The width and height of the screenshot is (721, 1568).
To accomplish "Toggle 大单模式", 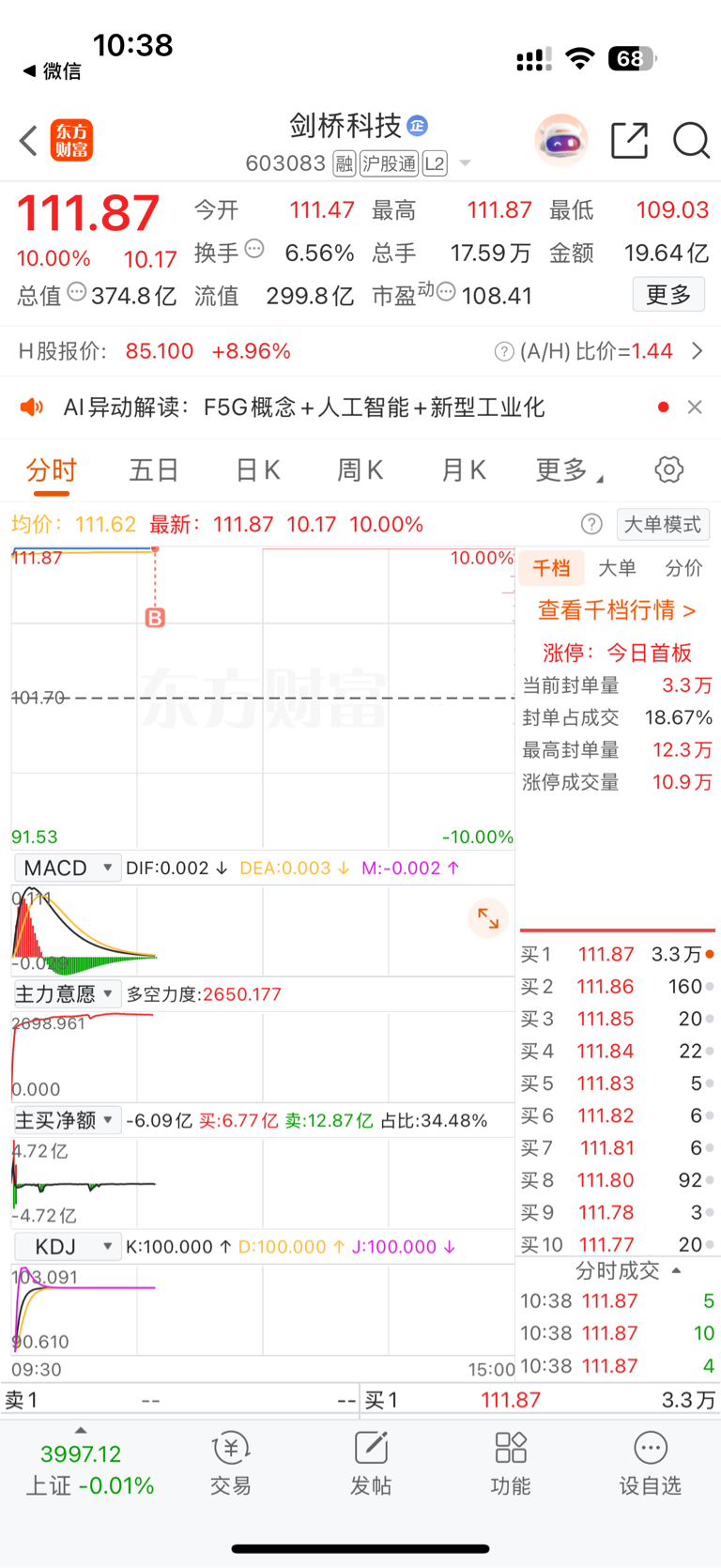I will pyautogui.click(x=663, y=524).
